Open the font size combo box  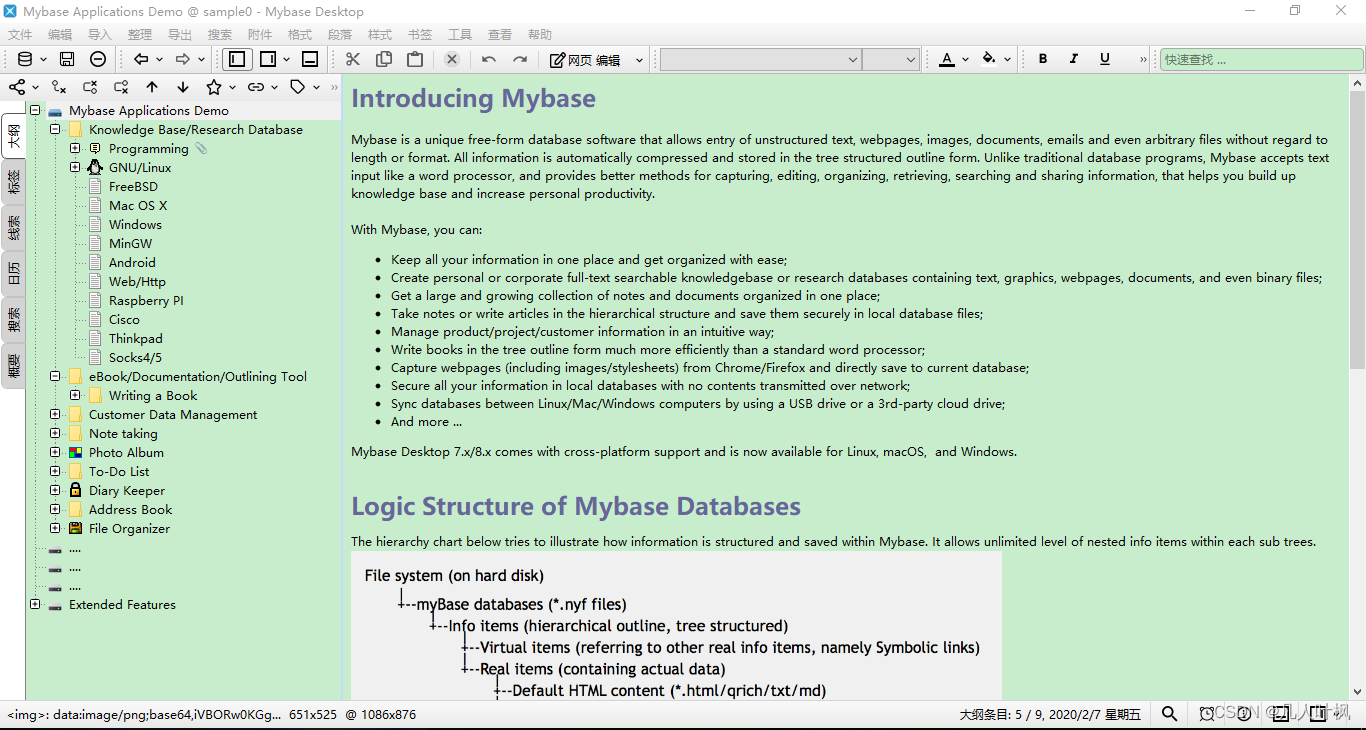tap(891, 59)
